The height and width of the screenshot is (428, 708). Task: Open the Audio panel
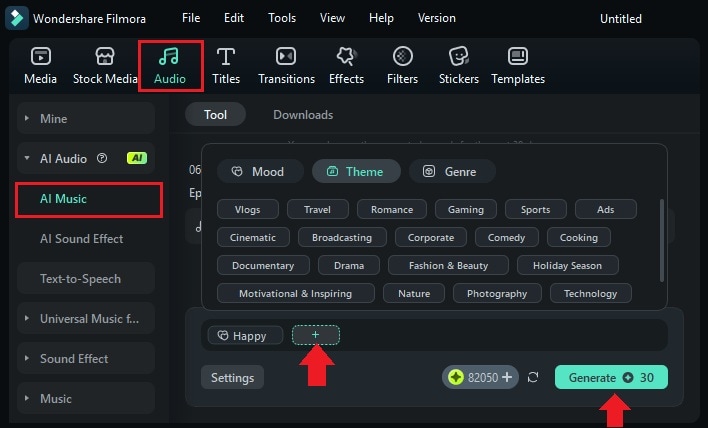(170, 66)
